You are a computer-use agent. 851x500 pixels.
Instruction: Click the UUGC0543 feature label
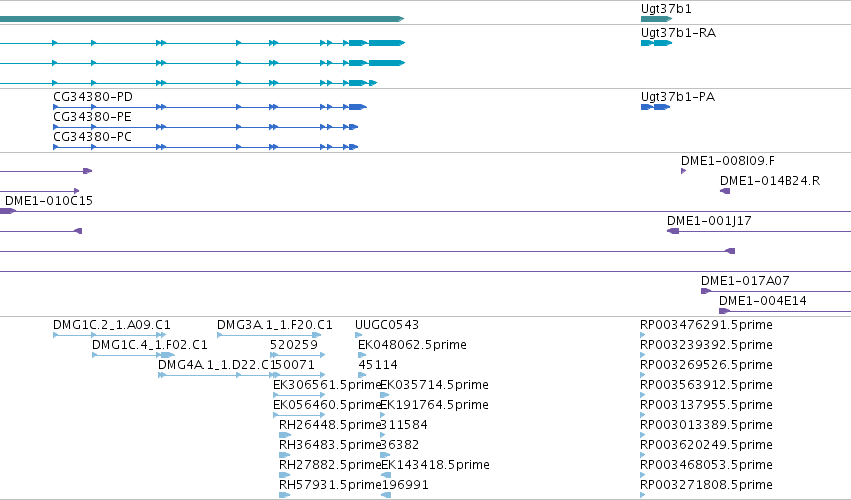pyautogui.click(x=387, y=325)
